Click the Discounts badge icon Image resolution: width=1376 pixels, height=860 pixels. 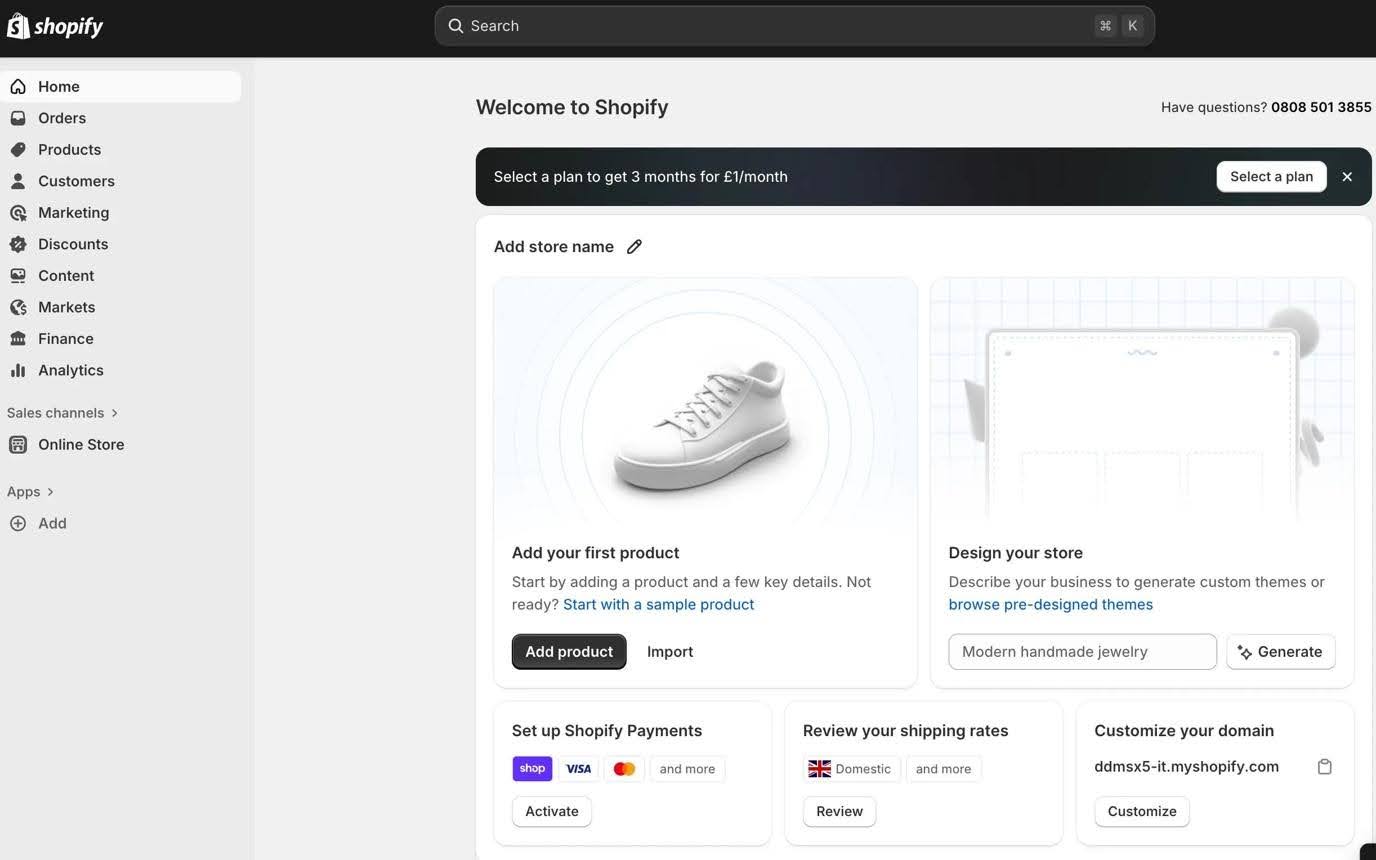[18, 244]
